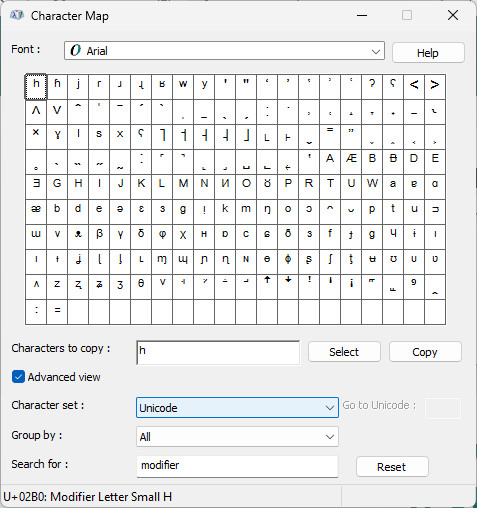477x508 pixels.
Task: Select the equals sign cell in last row
Action: coord(57,312)
